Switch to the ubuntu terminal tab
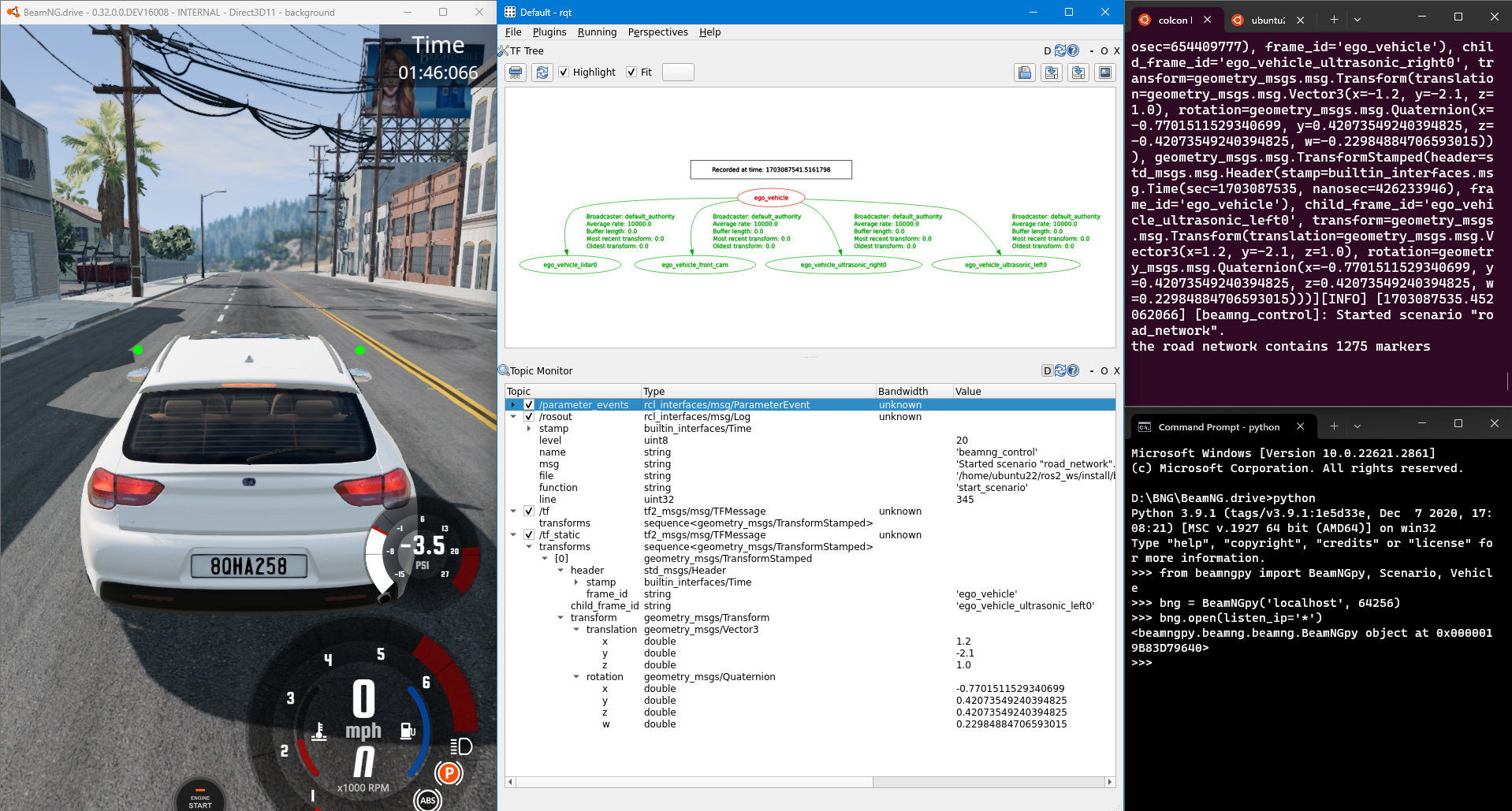Screen dimensions: 1512x811 [1268, 20]
